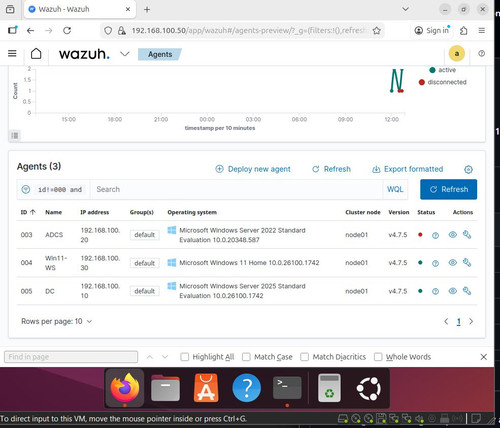Open Terminal from the Ubuntu dock
The height and width of the screenshot is (428, 500).
click(287, 388)
